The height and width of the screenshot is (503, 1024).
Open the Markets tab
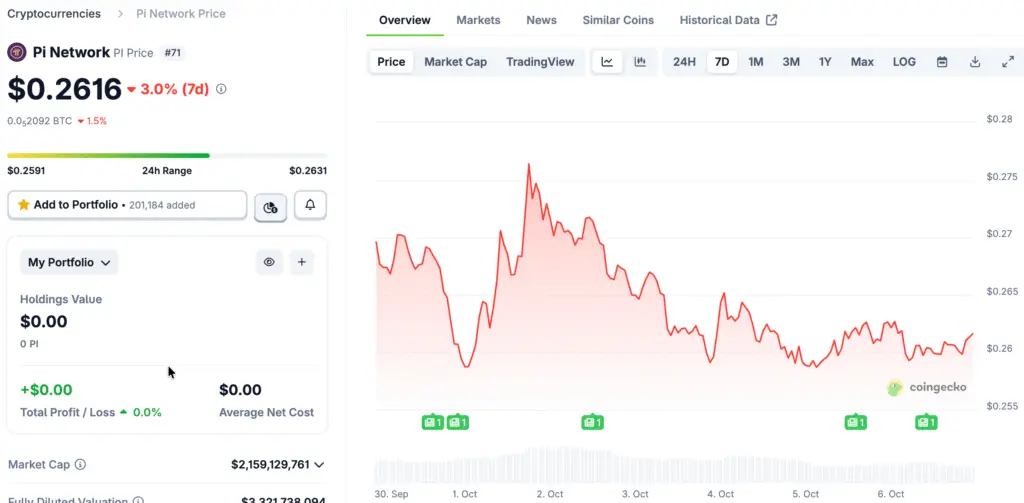click(x=478, y=20)
